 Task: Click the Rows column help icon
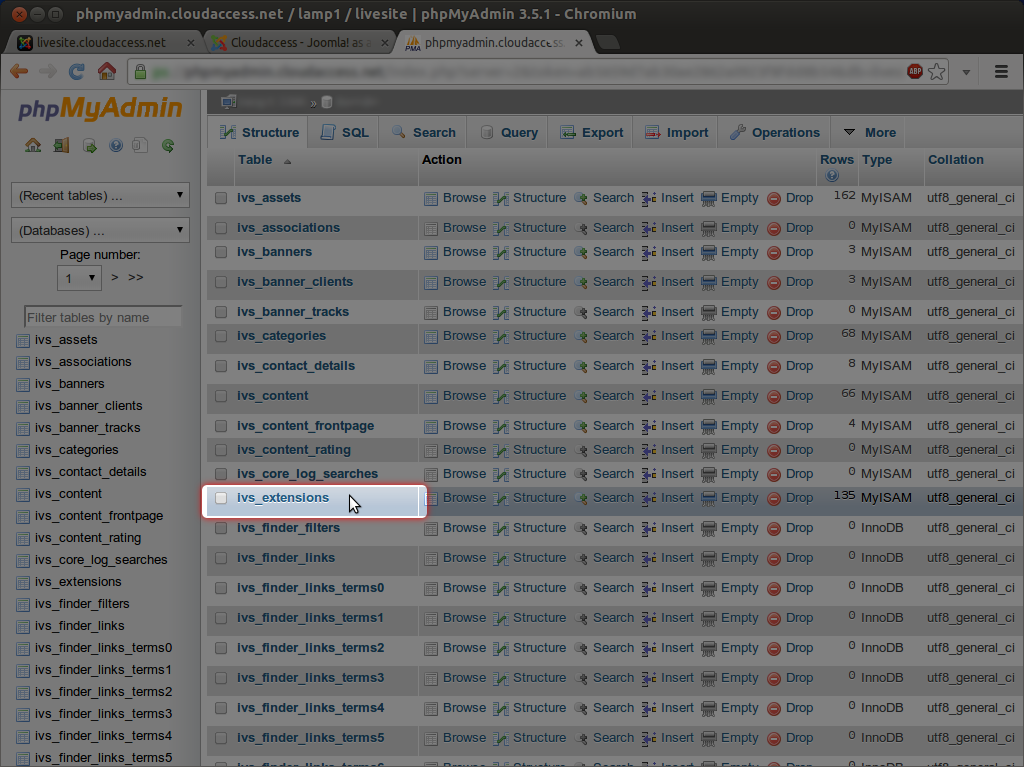[832, 175]
